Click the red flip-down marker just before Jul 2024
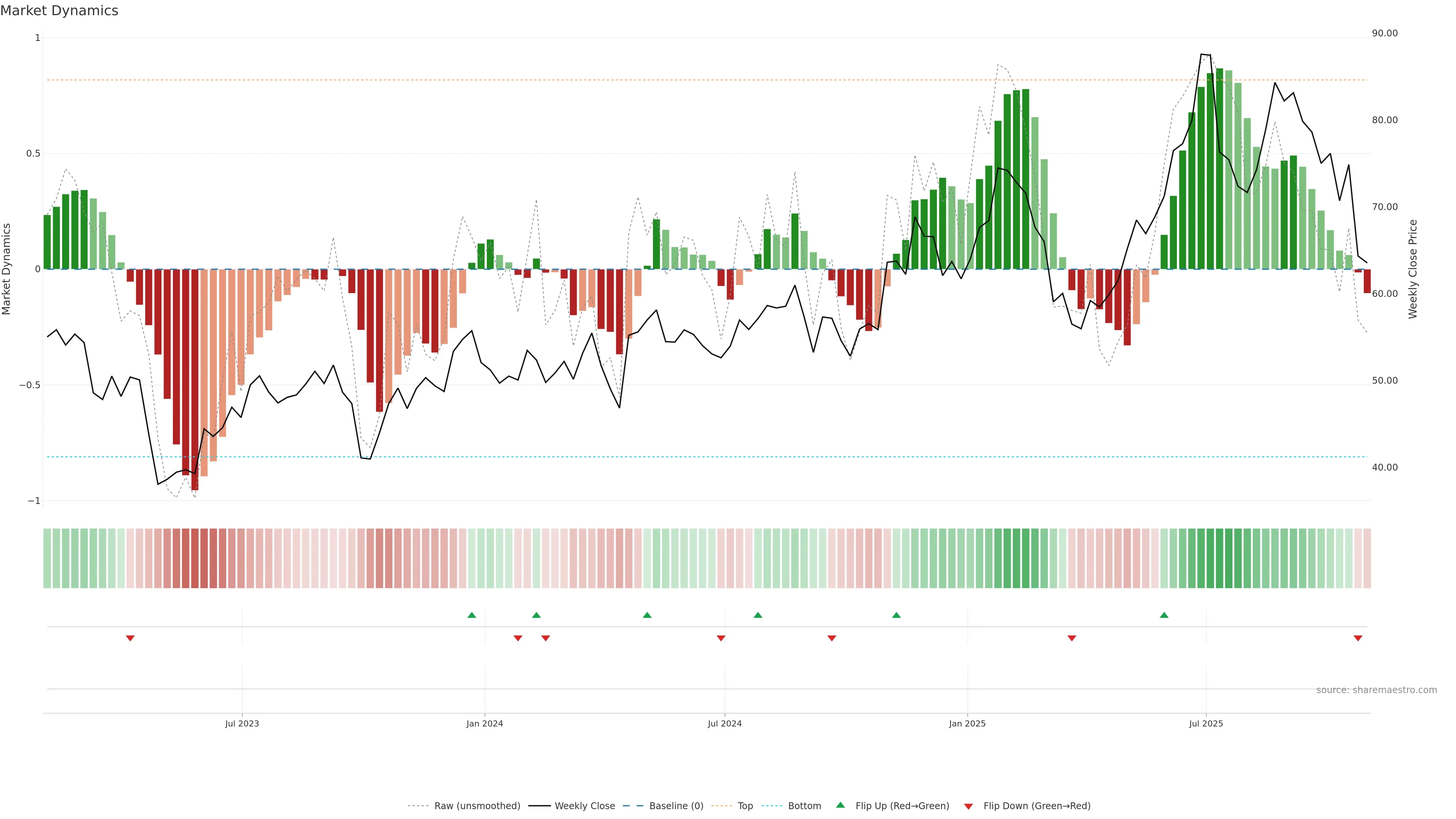 click(x=721, y=638)
